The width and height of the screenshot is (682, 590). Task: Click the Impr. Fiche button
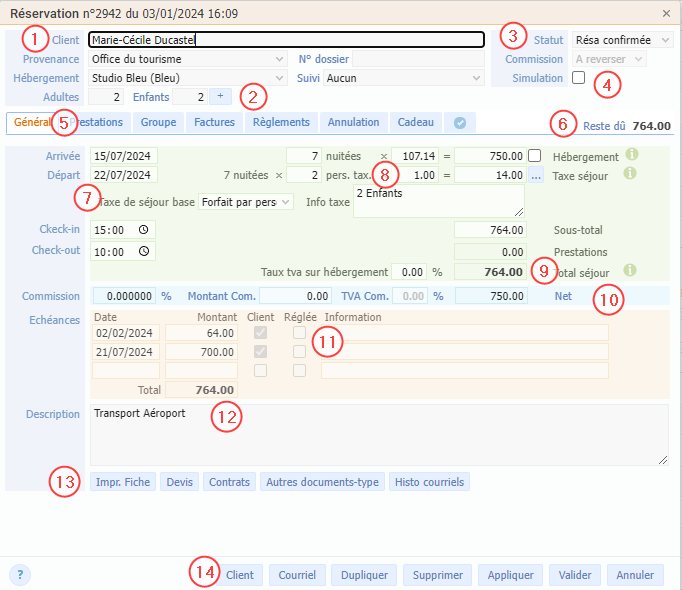click(123, 482)
